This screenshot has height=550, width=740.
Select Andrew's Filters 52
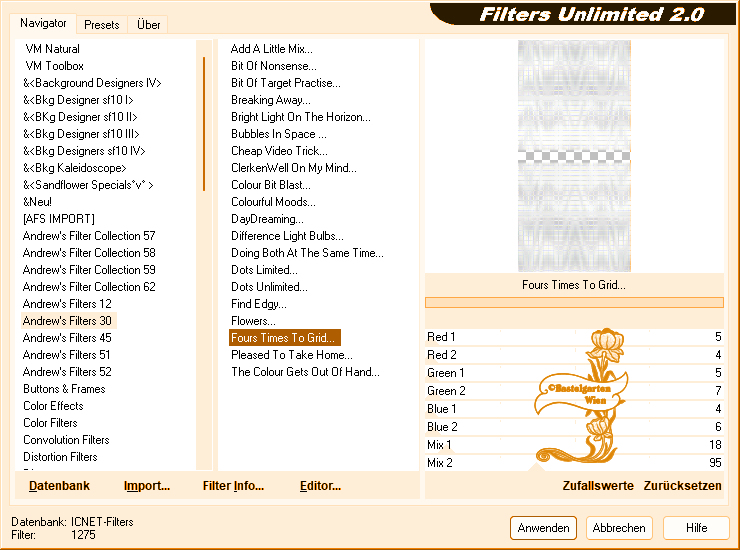coord(67,372)
